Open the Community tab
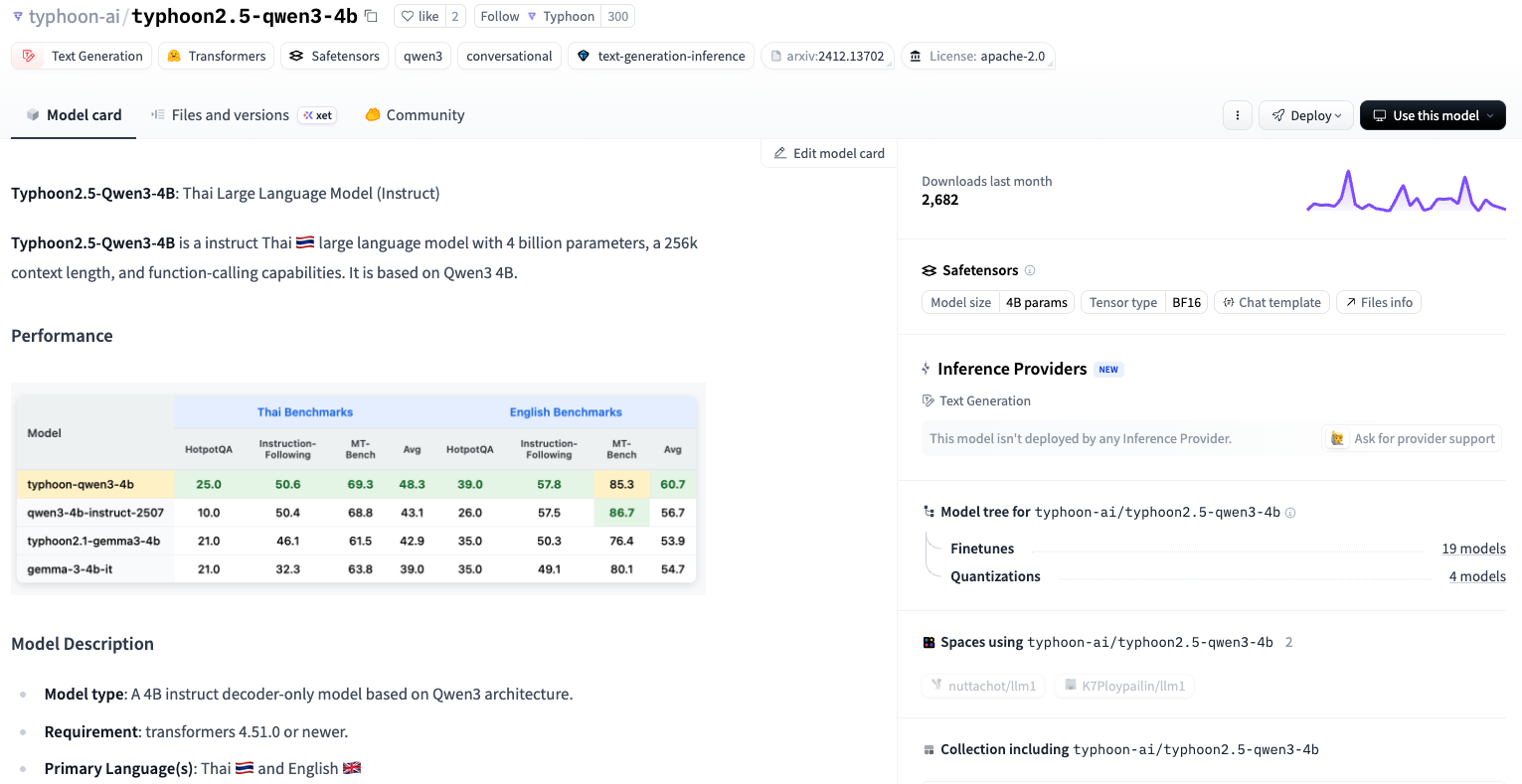This screenshot has width=1522, height=784. (x=415, y=115)
